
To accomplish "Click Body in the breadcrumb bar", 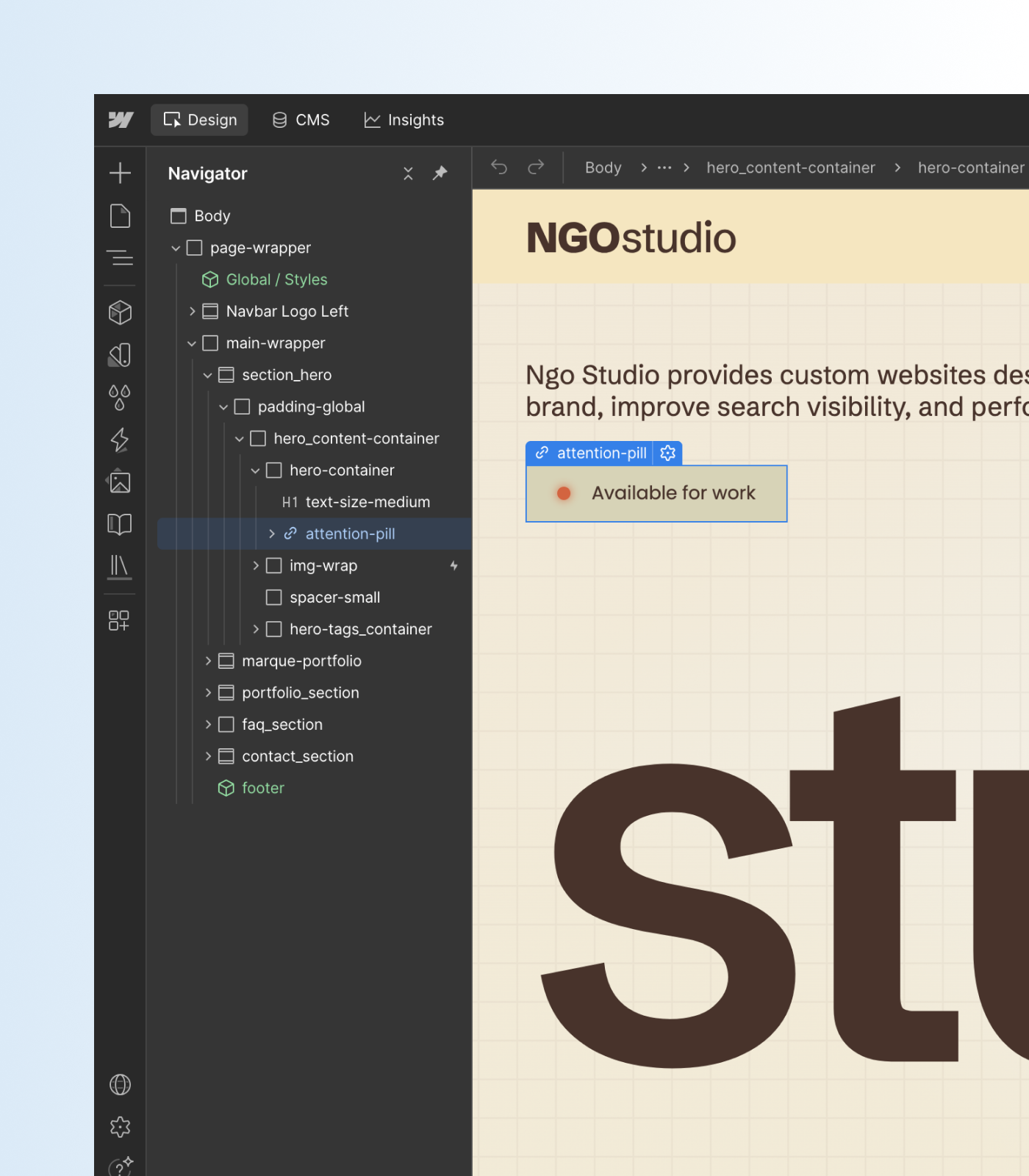I will coord(603,168).
